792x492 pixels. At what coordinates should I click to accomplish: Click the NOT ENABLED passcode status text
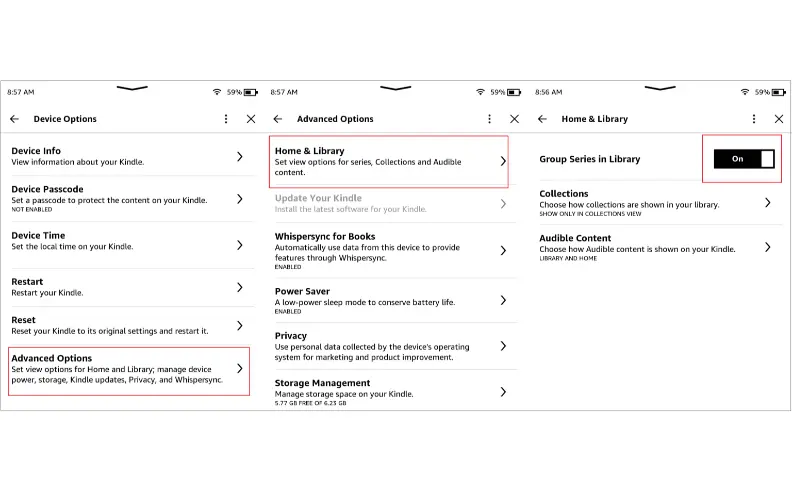click(31, 210)
